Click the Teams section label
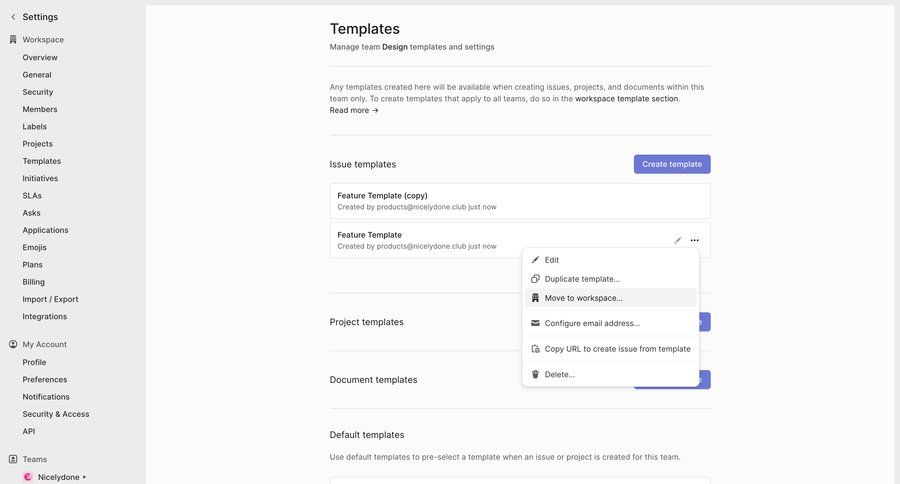 tap(35, 459)
